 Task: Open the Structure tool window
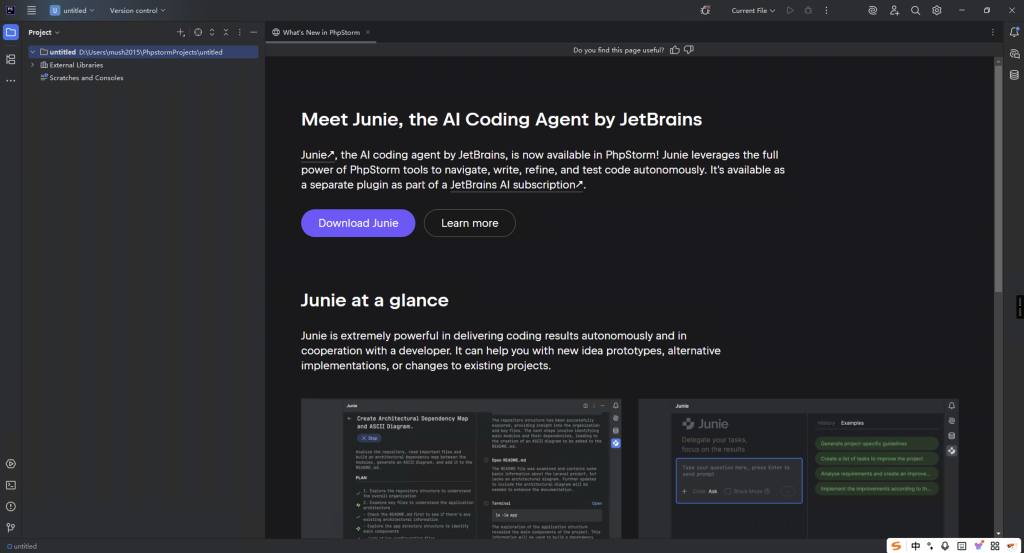[x=10, y=59]
